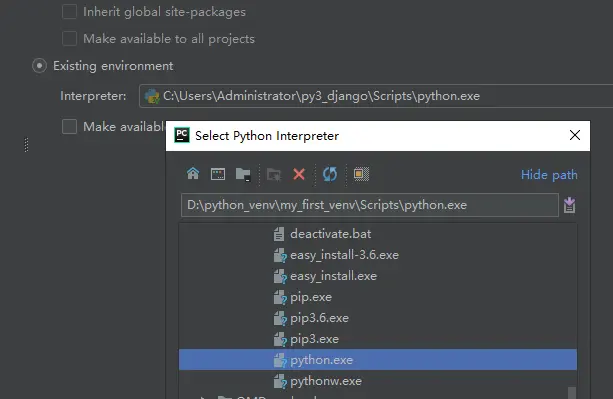This screenshot has width=613, height=399.
Task: Open path history icon beside path field
Action: coord(569,205)
